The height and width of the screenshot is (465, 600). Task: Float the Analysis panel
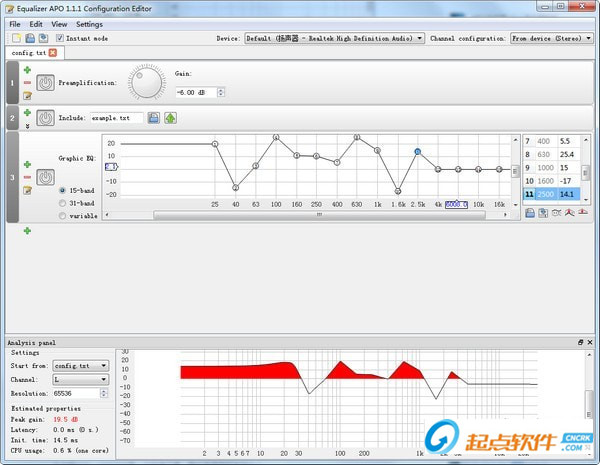click(580, 342)
